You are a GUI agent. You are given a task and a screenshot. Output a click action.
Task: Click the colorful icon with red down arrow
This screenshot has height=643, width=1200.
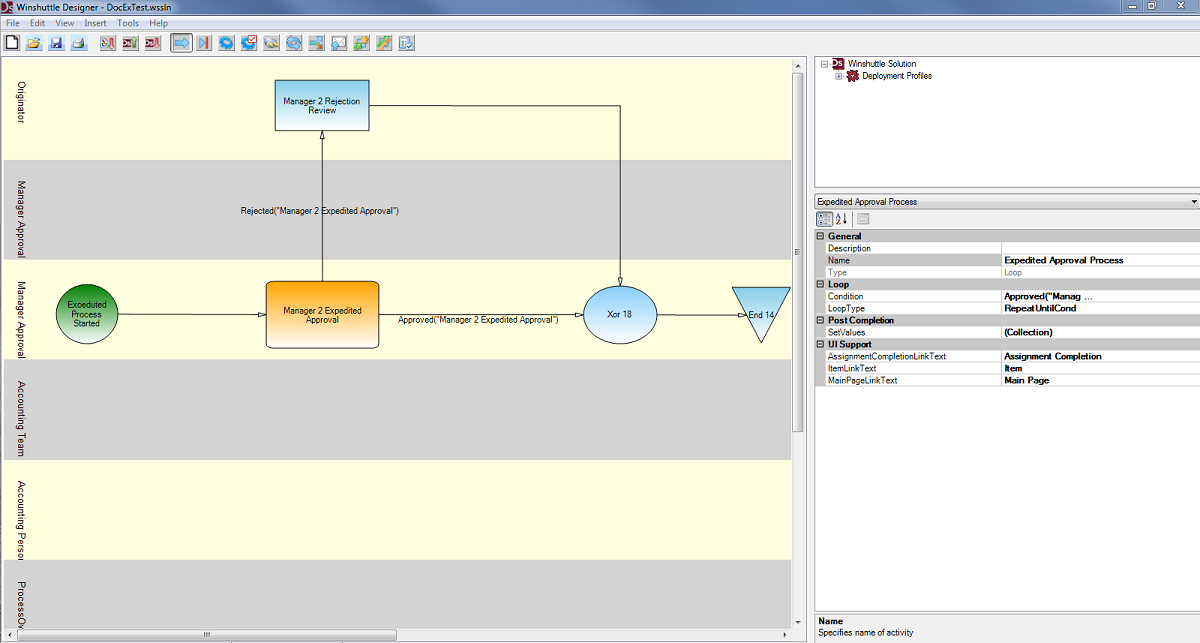[107, 43]
